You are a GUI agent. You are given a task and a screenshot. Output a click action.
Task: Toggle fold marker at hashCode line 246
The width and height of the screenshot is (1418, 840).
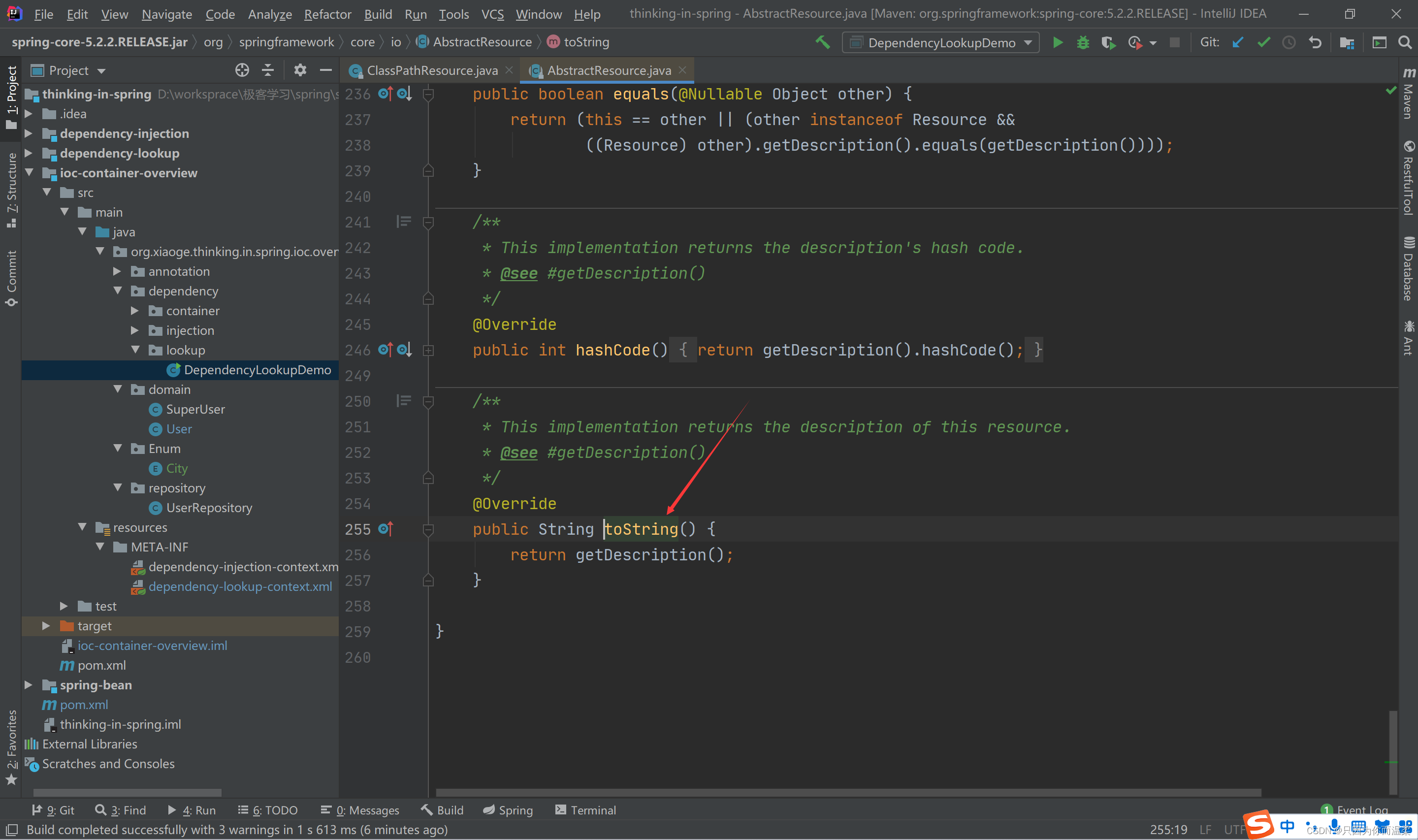tap(428, 351)
